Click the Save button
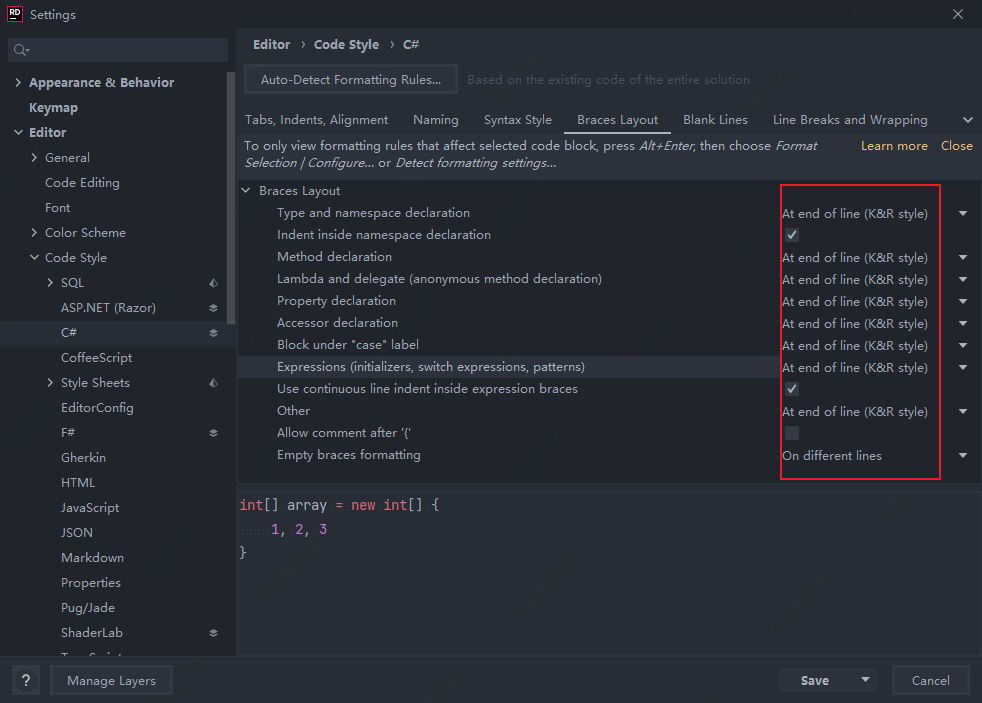This screenshot has height=703, width=982. point(815,680)
